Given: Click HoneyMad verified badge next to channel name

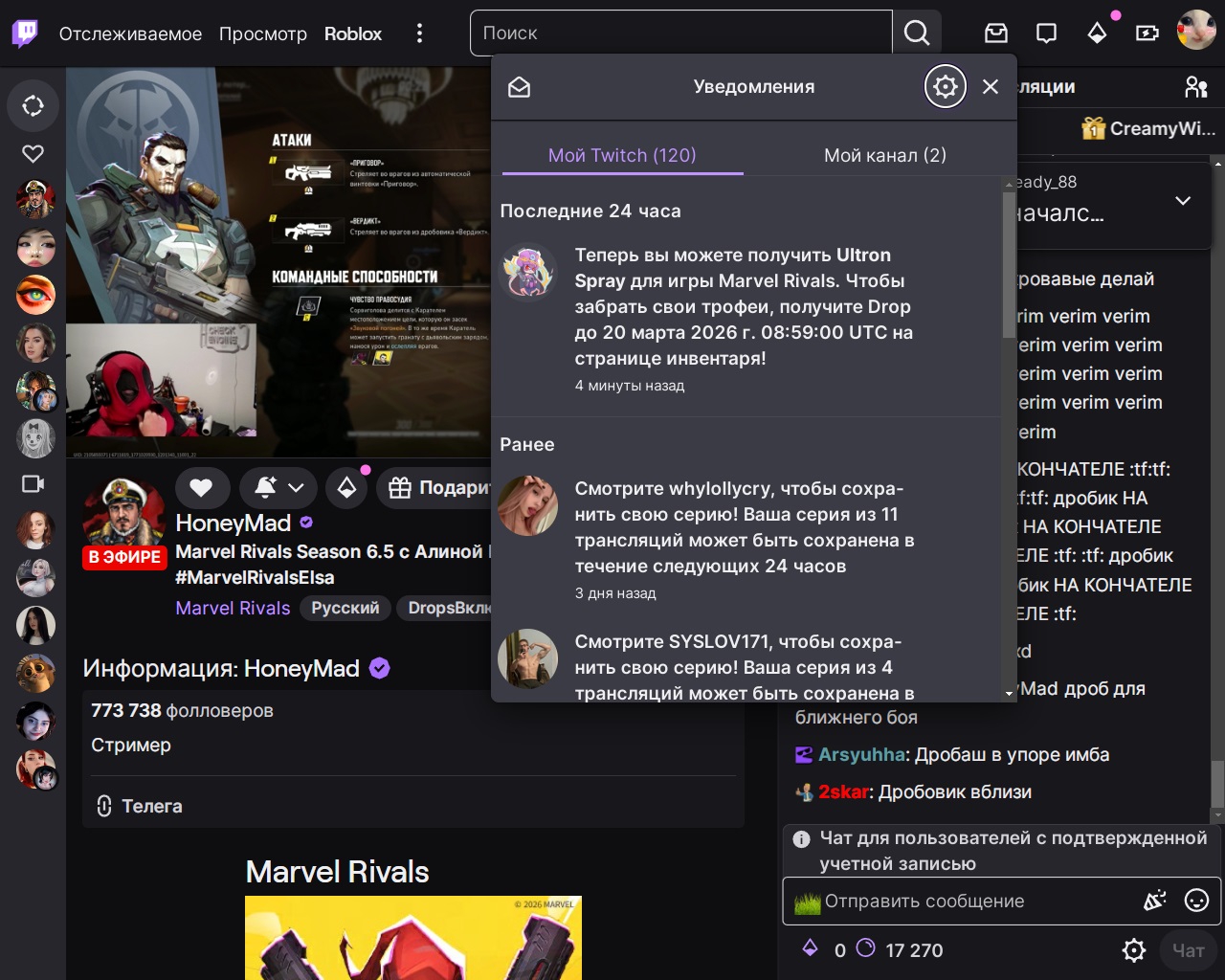Looking at the screenshot, I should [x=306, y=523].
